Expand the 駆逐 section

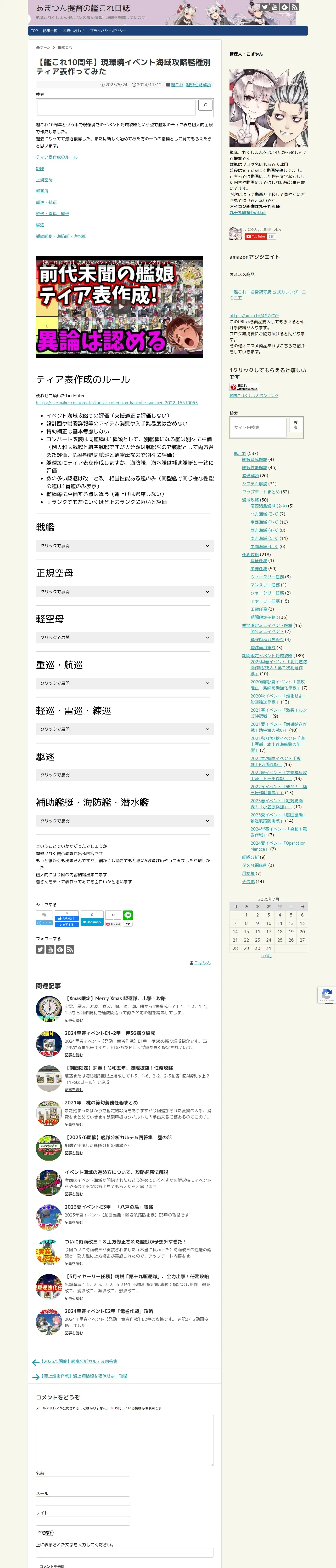coord(124,775)
